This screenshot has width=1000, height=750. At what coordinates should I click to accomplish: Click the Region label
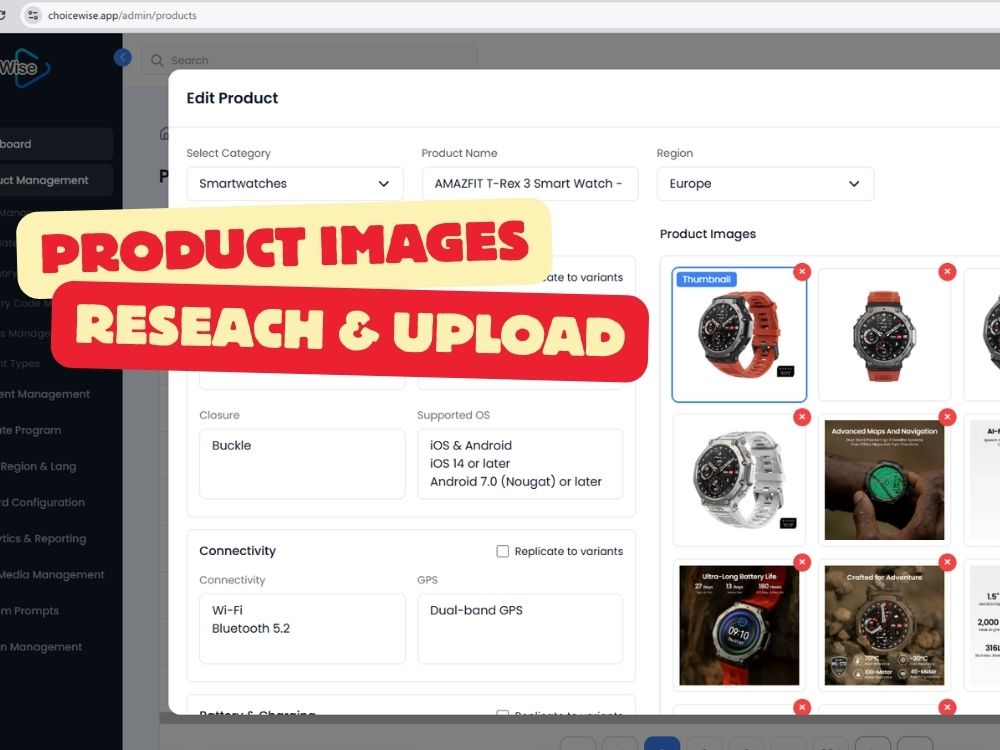(x=675, y=153)
